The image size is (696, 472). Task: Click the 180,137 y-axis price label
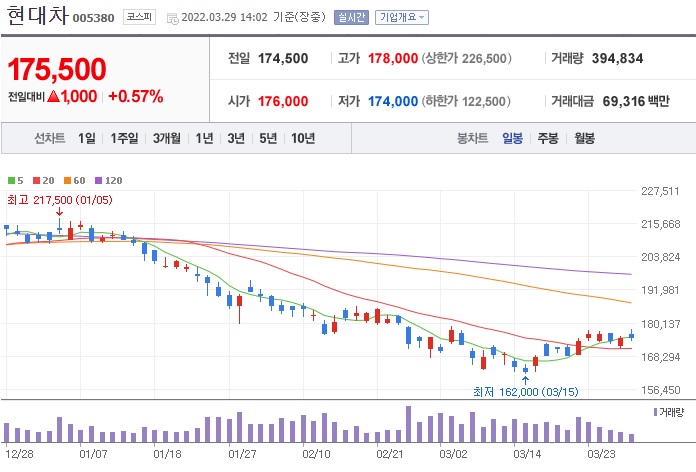pos(660,324)
